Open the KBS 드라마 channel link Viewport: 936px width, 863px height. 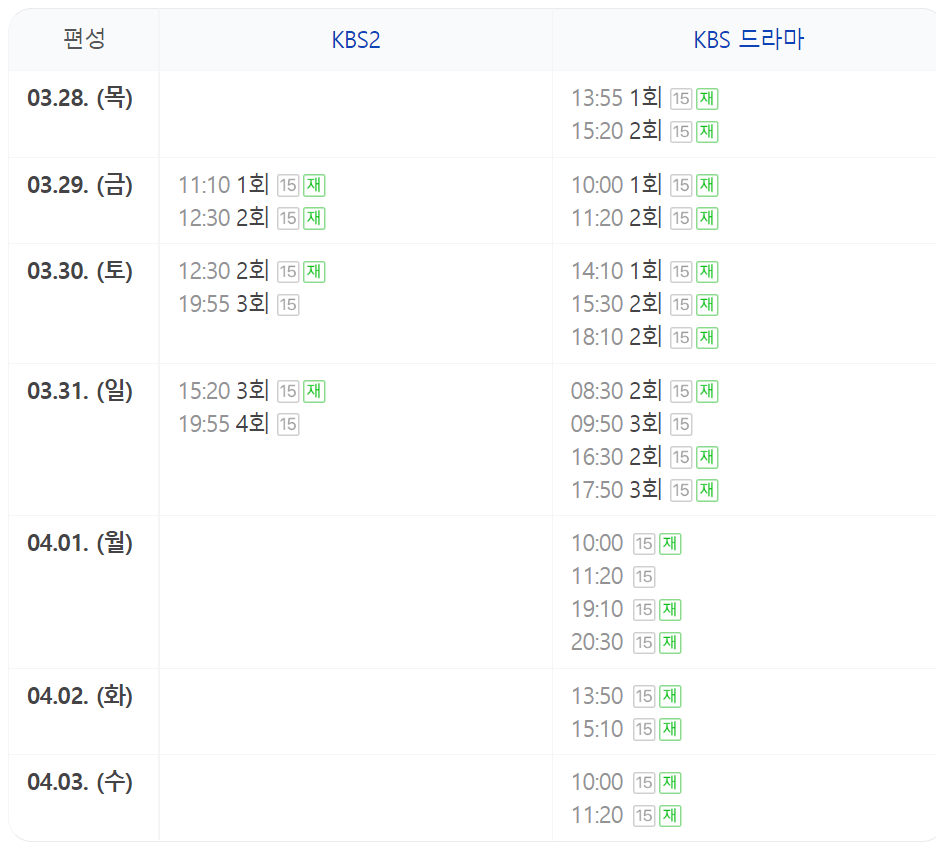[x=749, y=40]
